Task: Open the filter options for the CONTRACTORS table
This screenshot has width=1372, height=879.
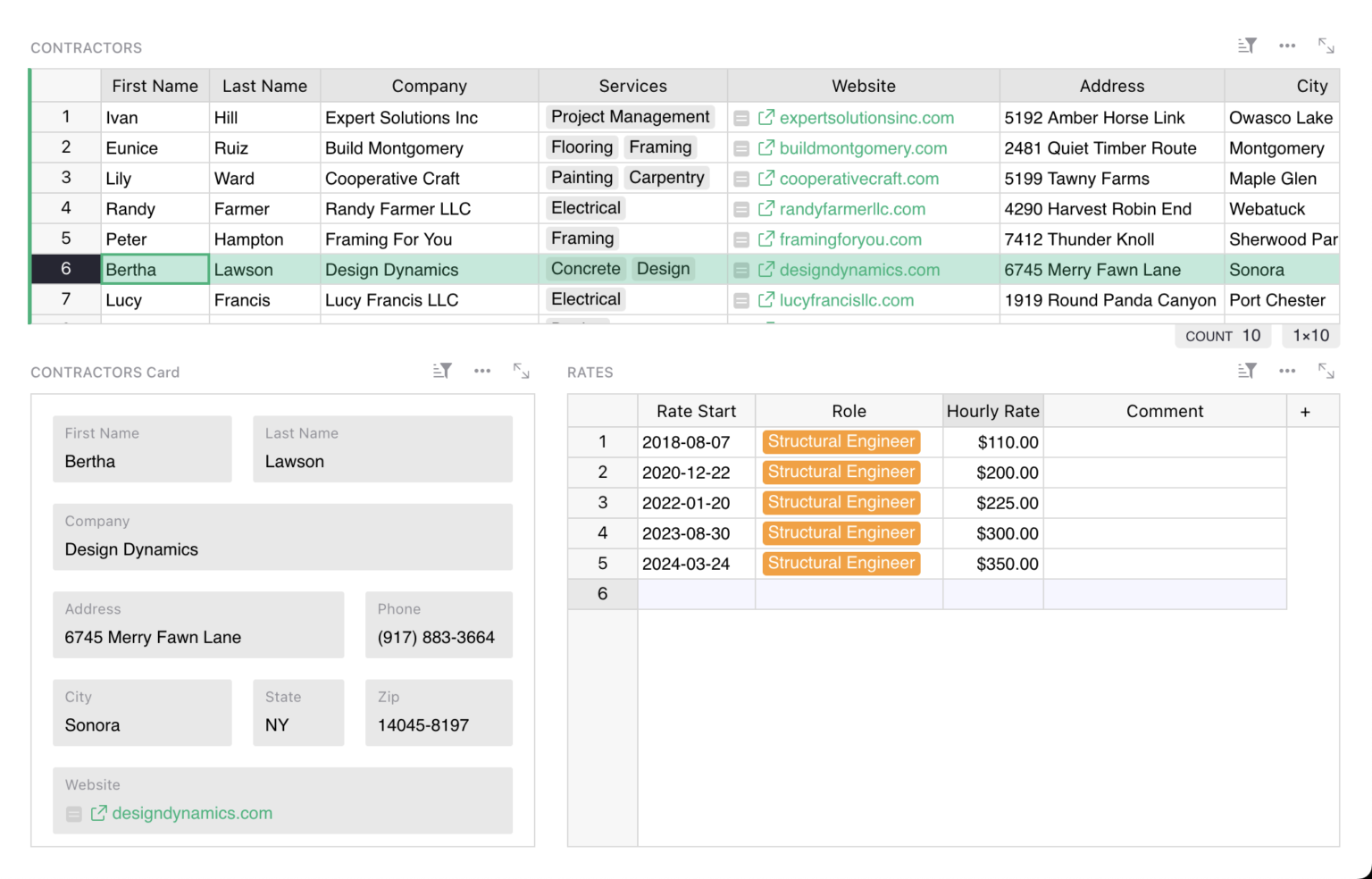Action: coord(1247,45)
